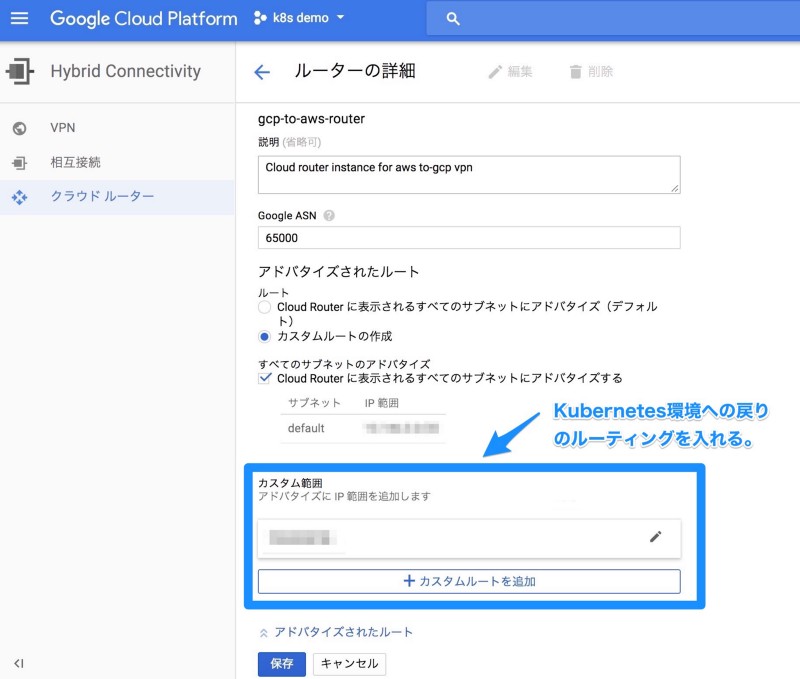
Task: Click the キャンセル cancel button
Action: pyautogui.click(x=349, y=664)
